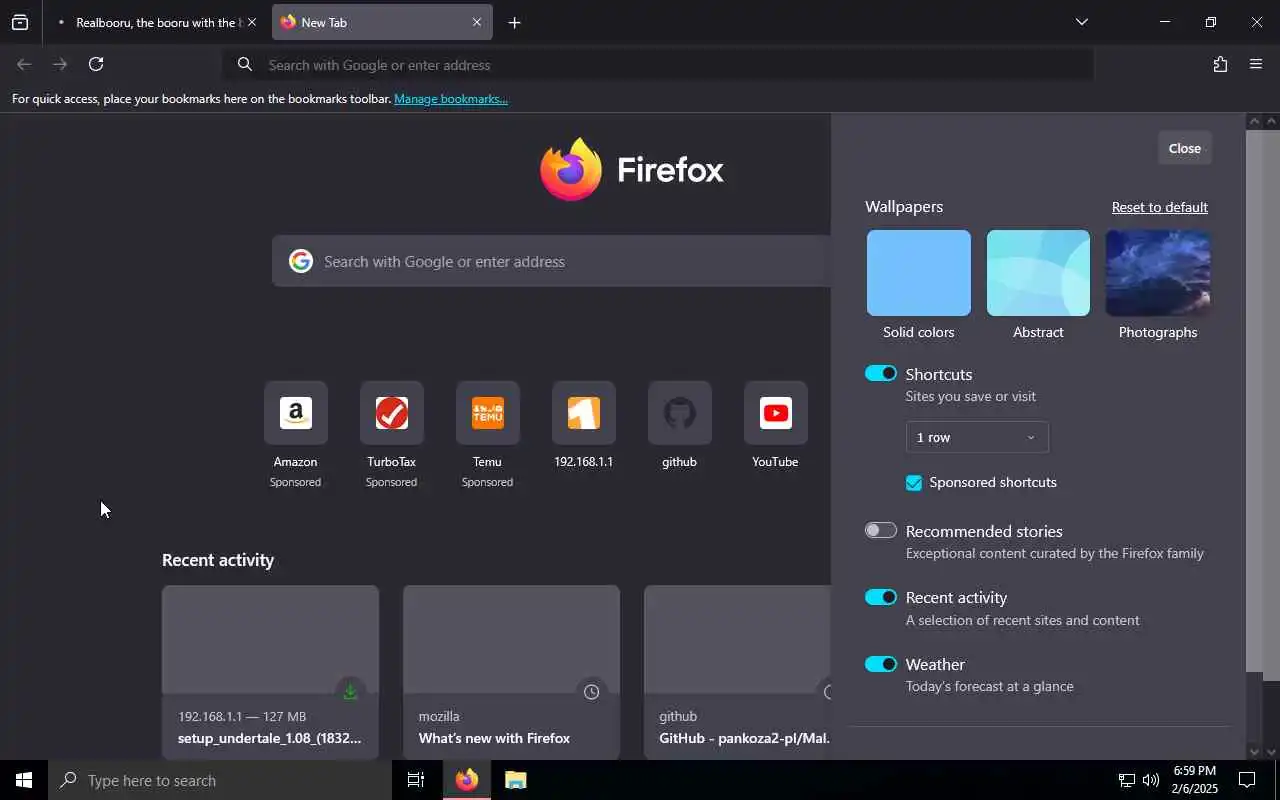Enable the Recommended stories toggle
Image resolution: width=1280 pixels, height=800 pixels.
coord(881,530)
